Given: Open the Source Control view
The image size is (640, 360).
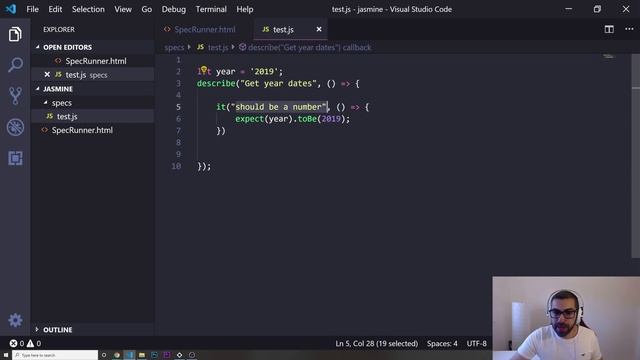Looking at the screenshot, I should coord(15,96).
